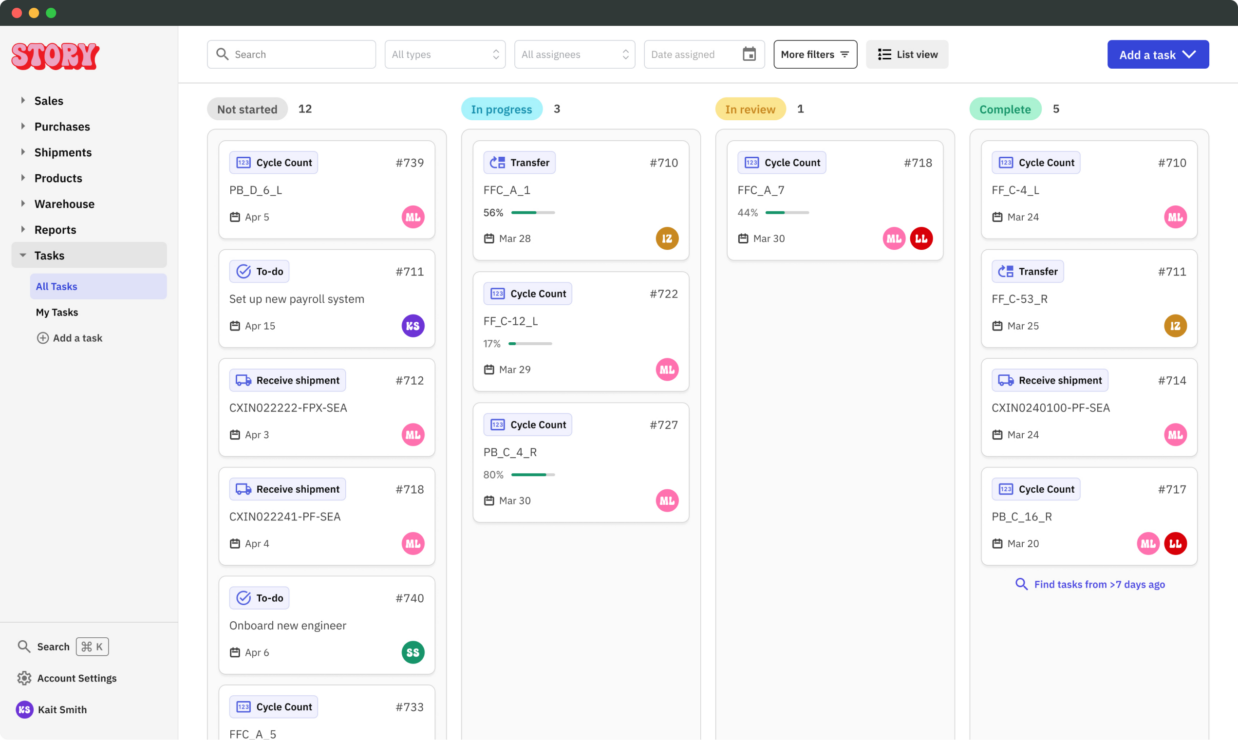
Task: Open More filters
Action: [x=815, y=55]
